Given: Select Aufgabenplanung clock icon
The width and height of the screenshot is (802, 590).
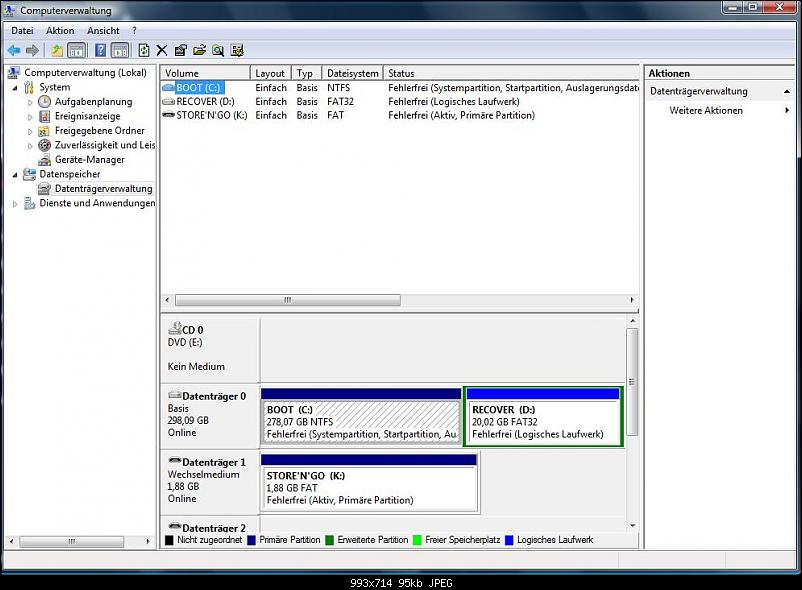Looking at the screenshot, I should [x=44, y=102].
